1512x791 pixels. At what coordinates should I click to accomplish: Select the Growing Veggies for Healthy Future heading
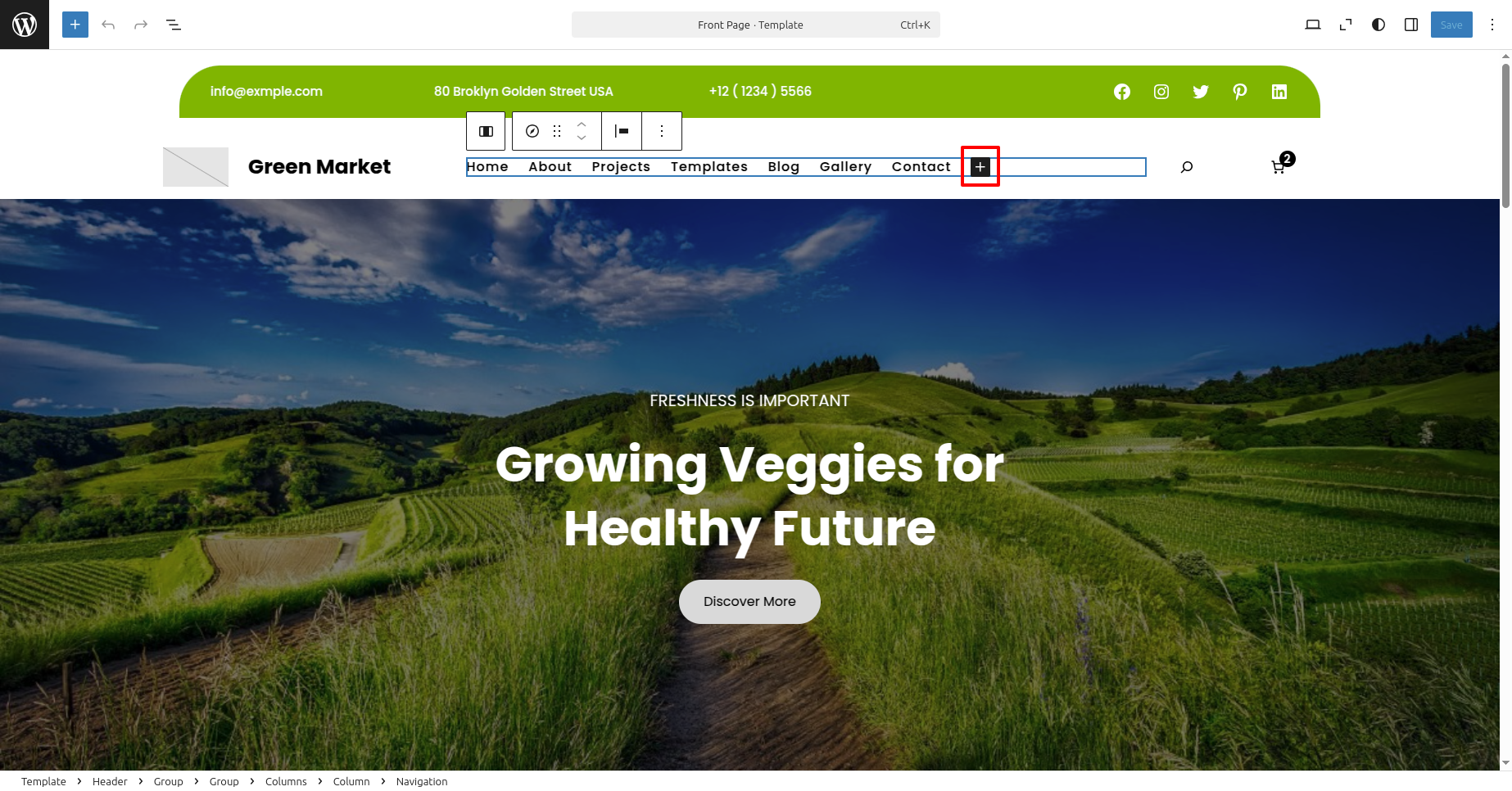coord(749,496)
